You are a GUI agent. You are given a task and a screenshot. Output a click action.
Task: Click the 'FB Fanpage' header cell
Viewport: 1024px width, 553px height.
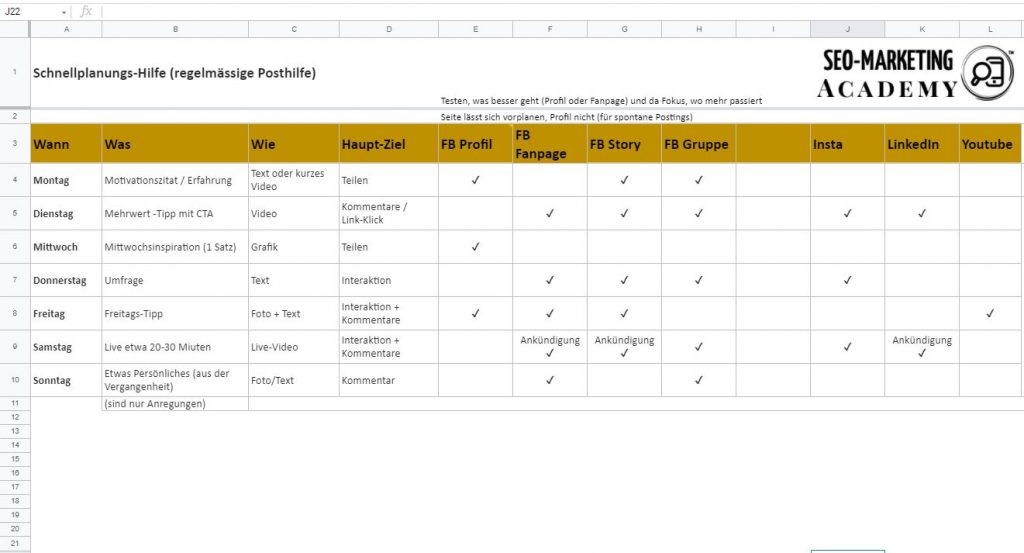coord(550,144)
